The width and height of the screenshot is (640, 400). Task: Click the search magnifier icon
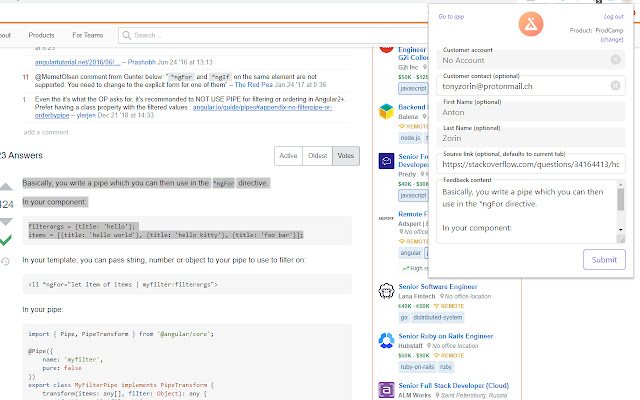click(127, 36)
